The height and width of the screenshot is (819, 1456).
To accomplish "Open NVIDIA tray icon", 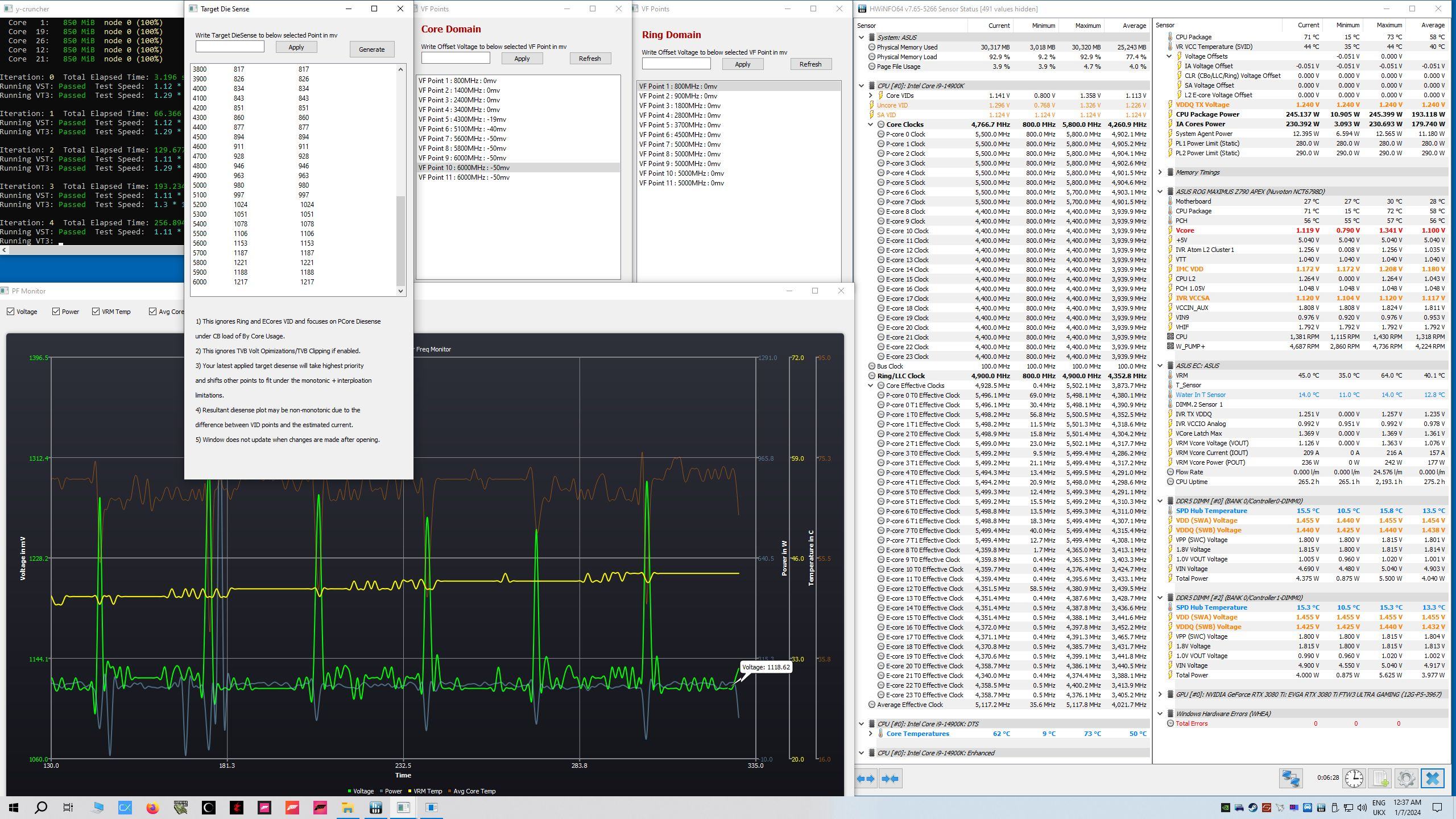I will coord(1226,808).
